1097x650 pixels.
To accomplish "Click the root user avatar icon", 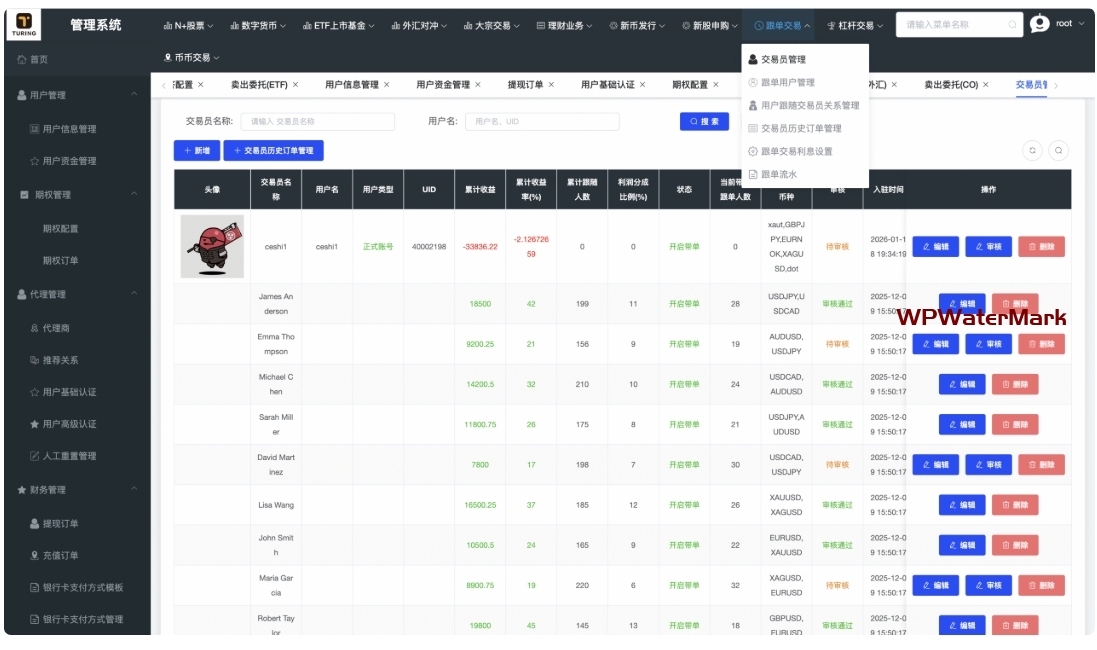I will (1040, 24).
